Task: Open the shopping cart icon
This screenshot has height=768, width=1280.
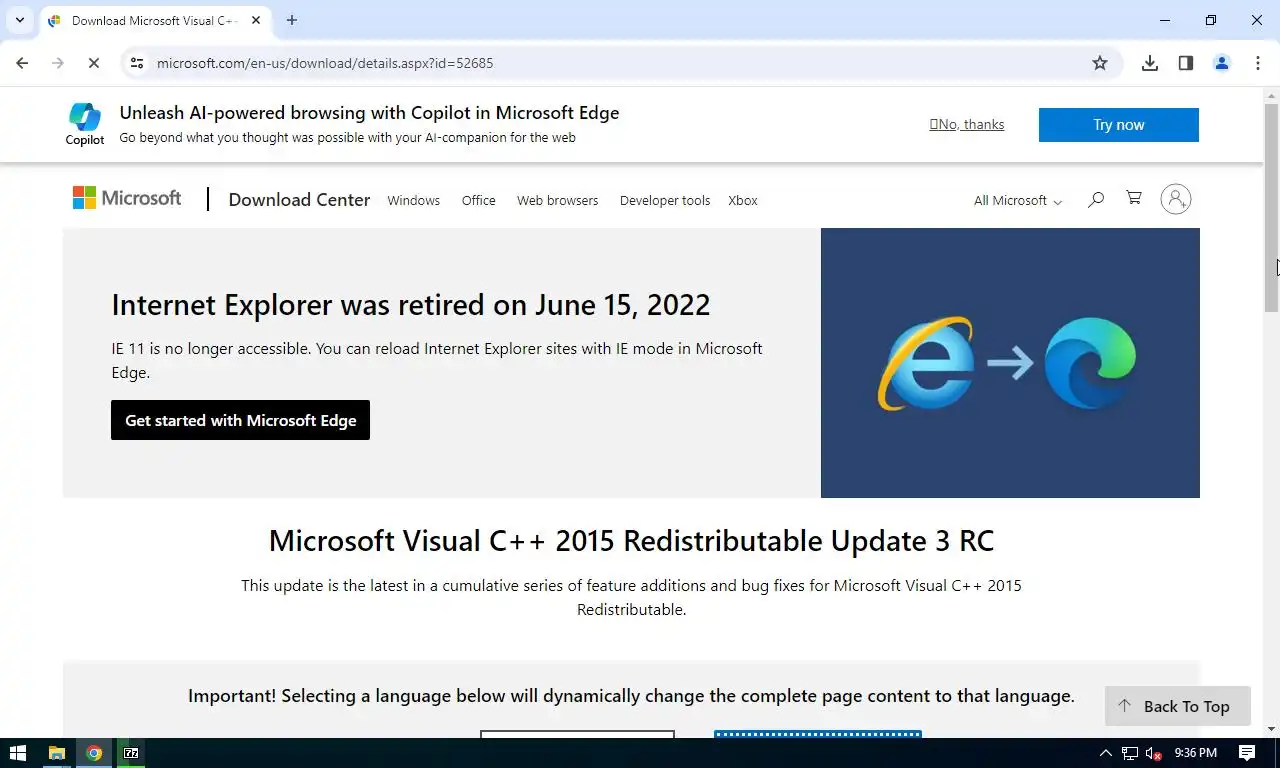Action: coord(1134,198)
